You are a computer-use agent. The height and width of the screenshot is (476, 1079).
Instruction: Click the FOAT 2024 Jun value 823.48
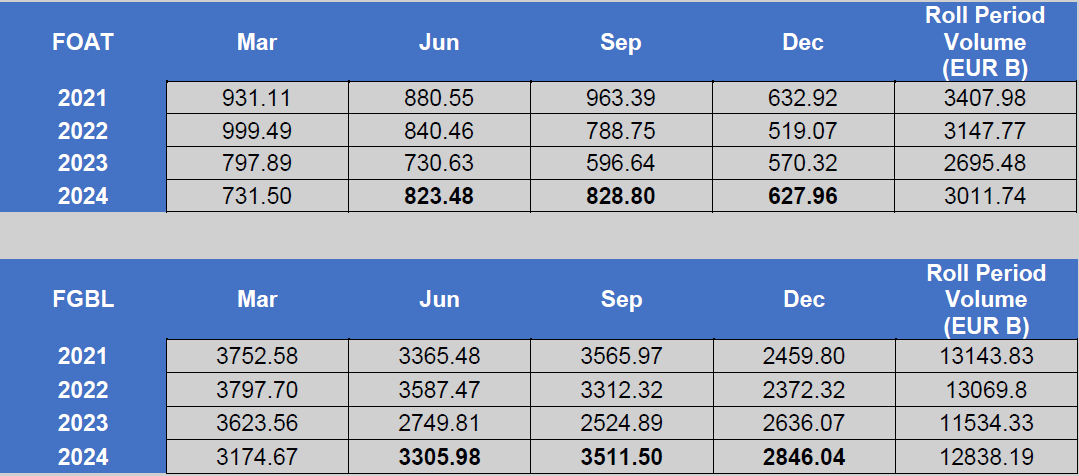tap(439, 196)
